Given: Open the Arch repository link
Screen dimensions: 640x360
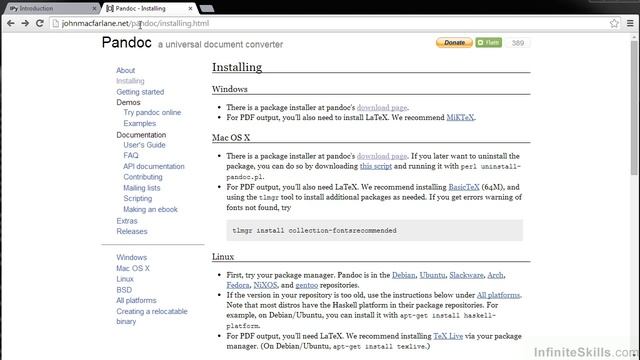Looking at the screenshot, I should (x=495, y=275).
